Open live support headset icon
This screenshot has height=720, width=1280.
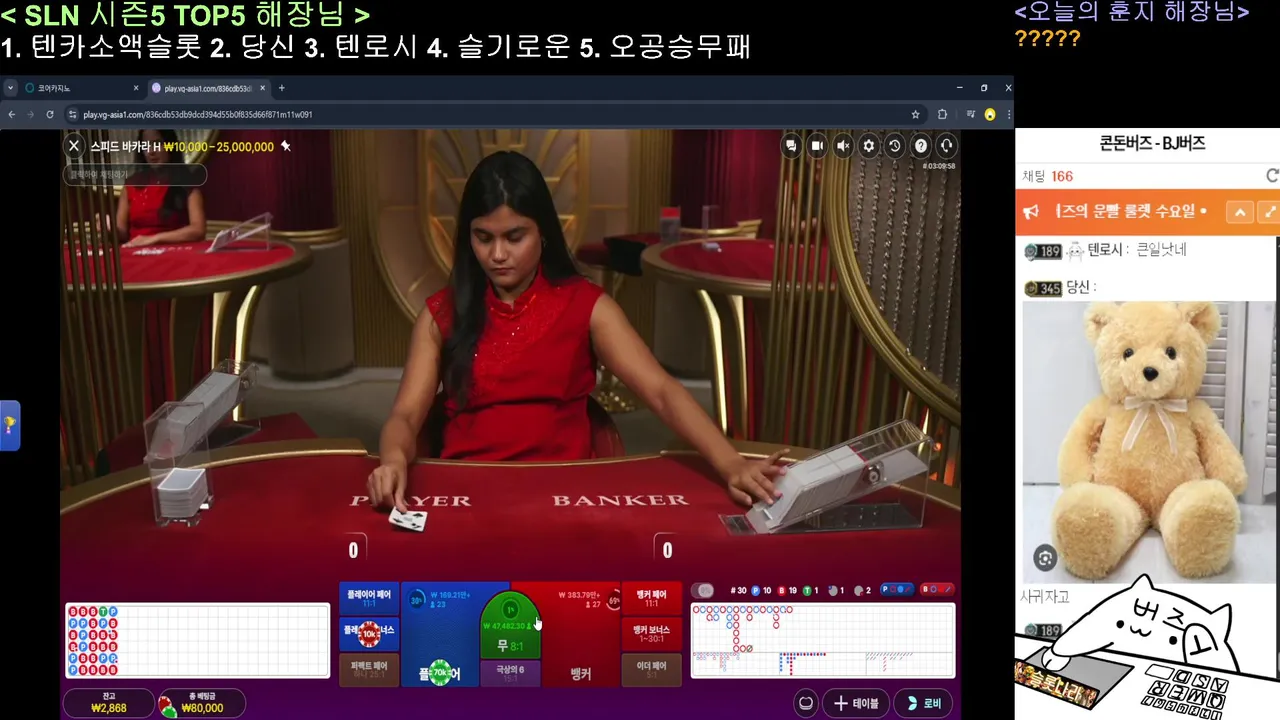coord(946,146)
